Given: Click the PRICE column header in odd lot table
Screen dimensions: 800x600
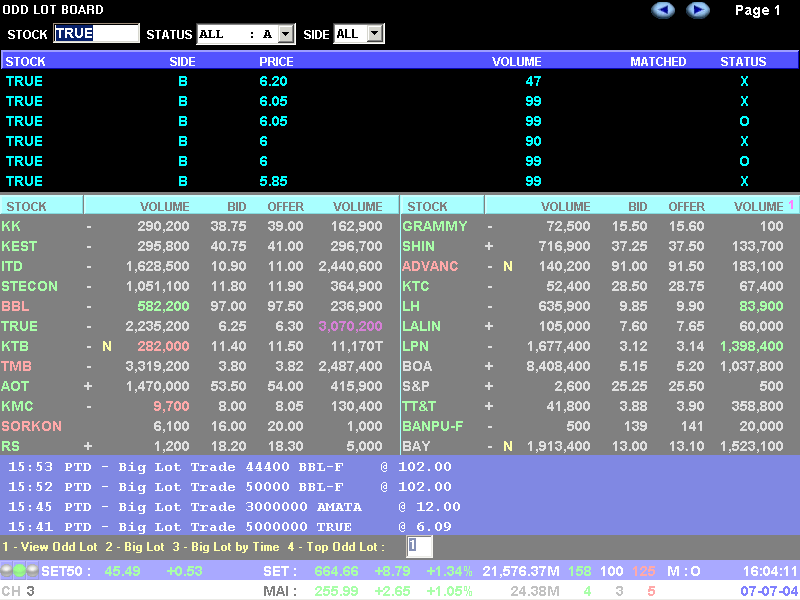Looking at the screenshot, I should click(x=276, y=62).
